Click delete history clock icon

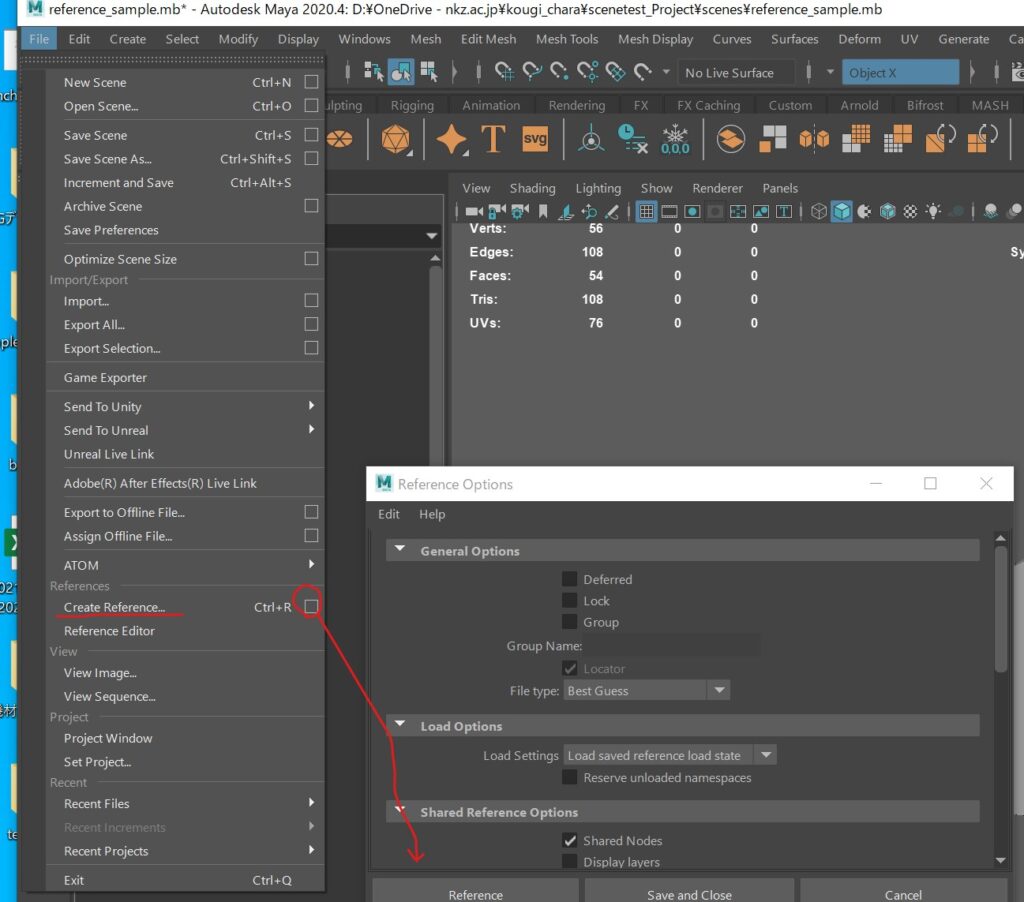click(x=632, y=139)
